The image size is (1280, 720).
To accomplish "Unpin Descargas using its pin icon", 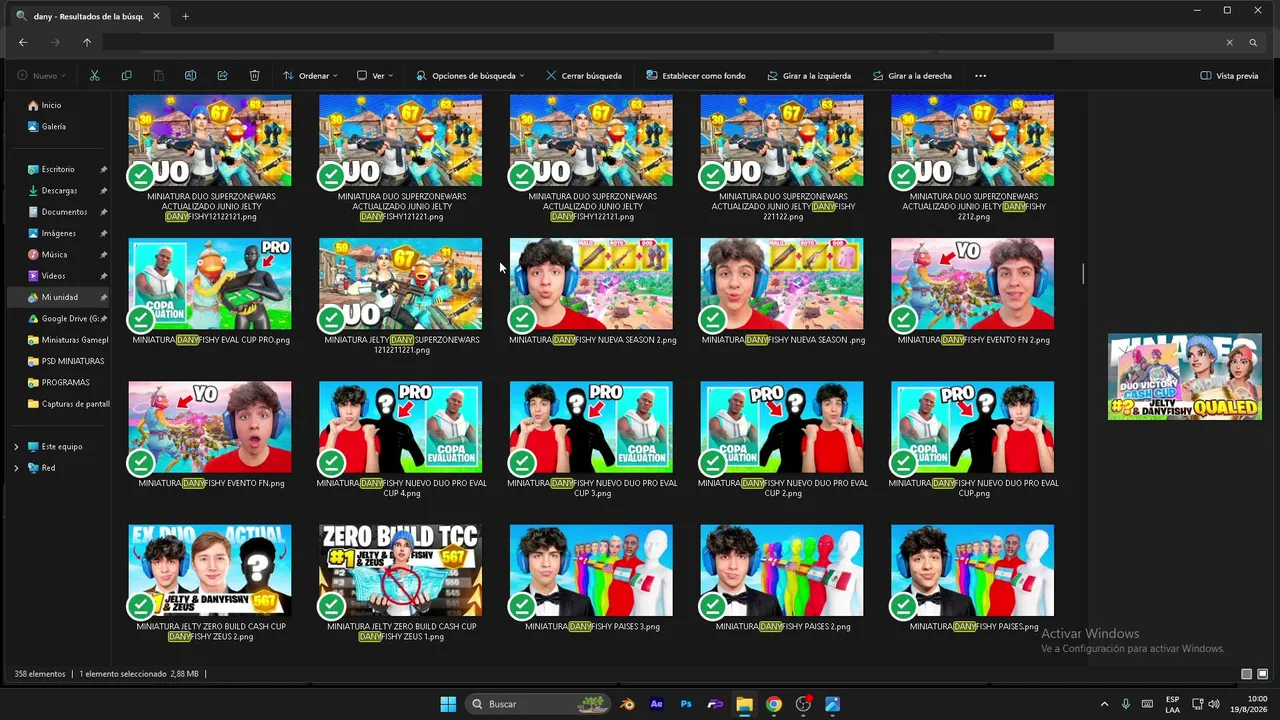I will (104, 191).
